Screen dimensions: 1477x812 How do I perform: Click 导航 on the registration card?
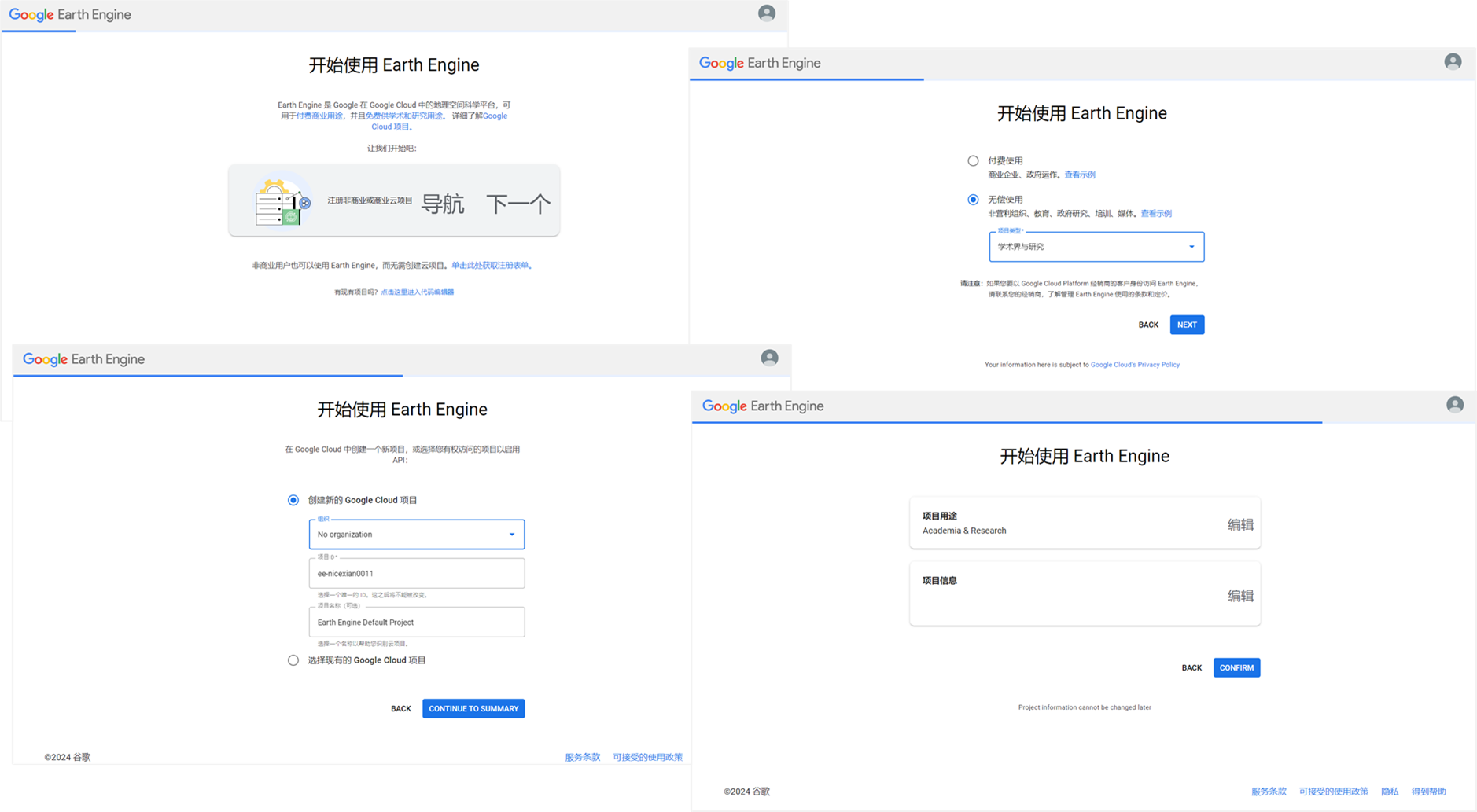443,204
